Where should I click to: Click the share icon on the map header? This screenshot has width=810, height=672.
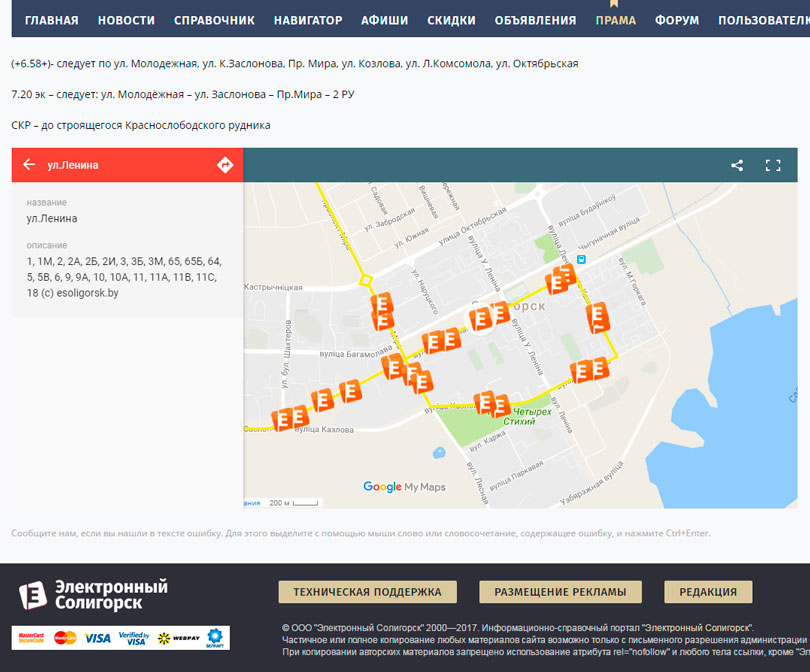tap(737, 165)
